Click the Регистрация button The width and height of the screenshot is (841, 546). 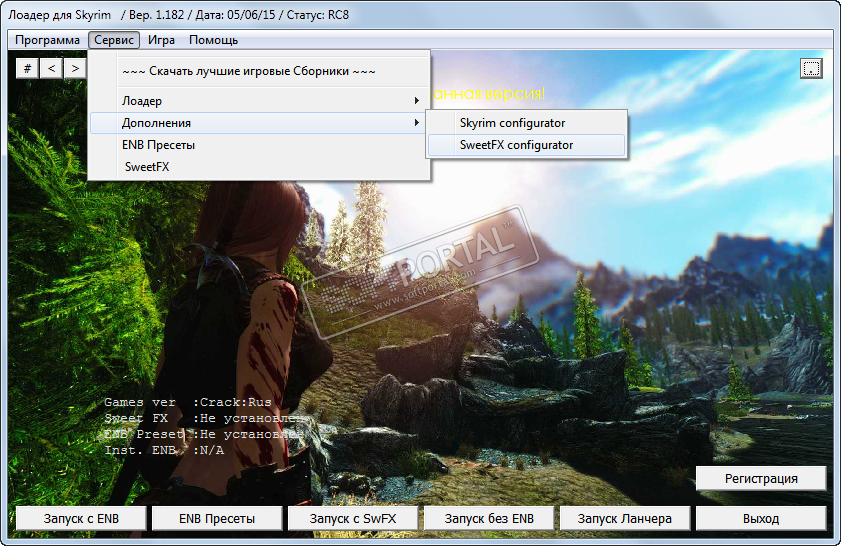pyautogui.click(x=761, y=478)
